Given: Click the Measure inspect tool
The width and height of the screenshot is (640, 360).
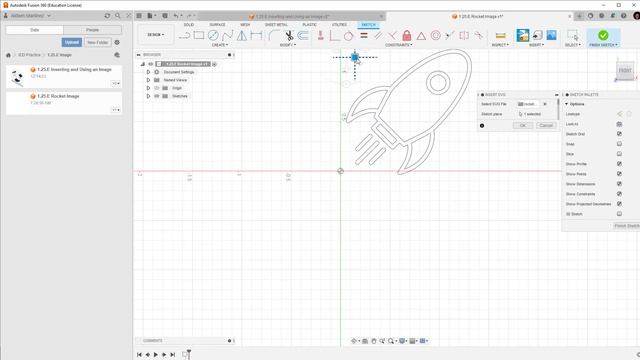Looking at the screenshot, I should click(500, 36).
